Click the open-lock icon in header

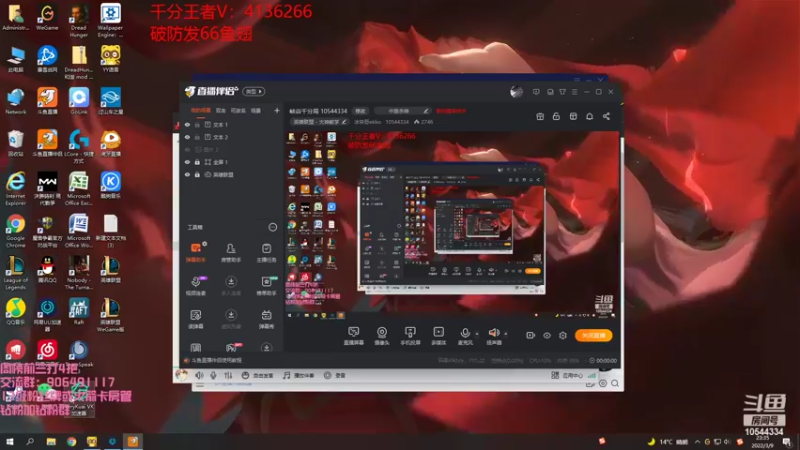556,116
